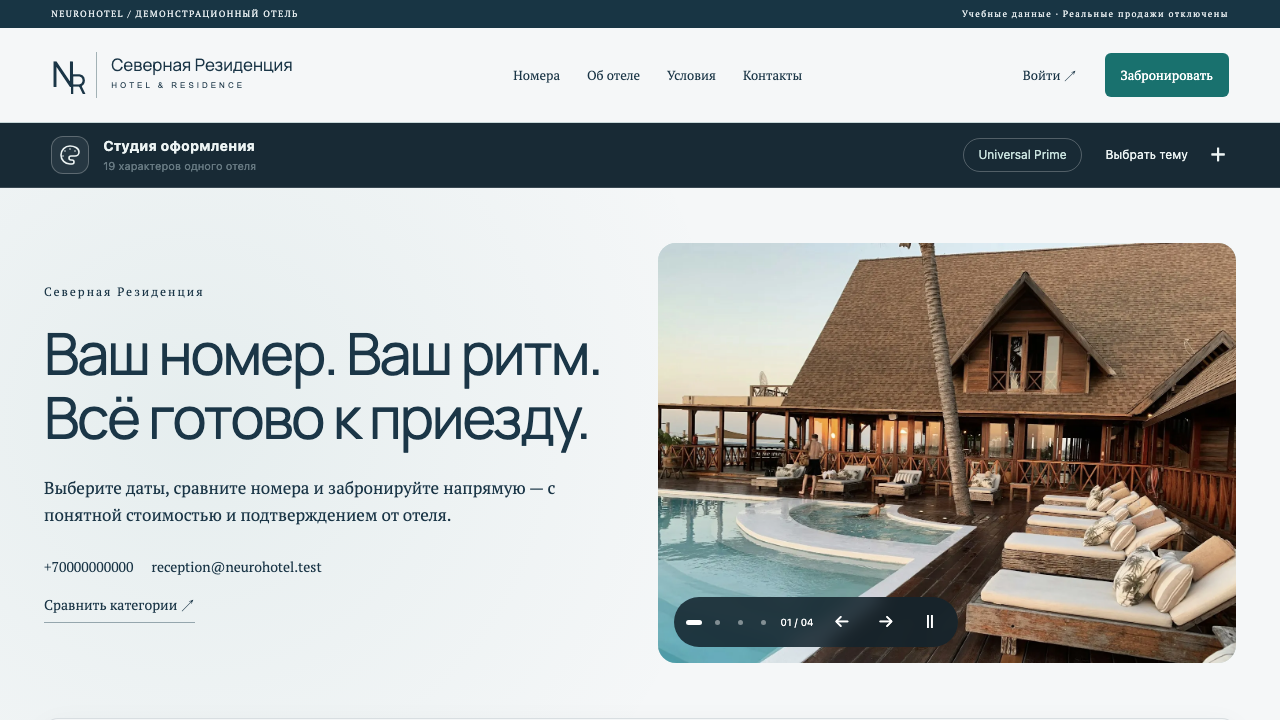Follow the Сравнить категории link
Screen dimensions: 1280x720
point(119,606)
